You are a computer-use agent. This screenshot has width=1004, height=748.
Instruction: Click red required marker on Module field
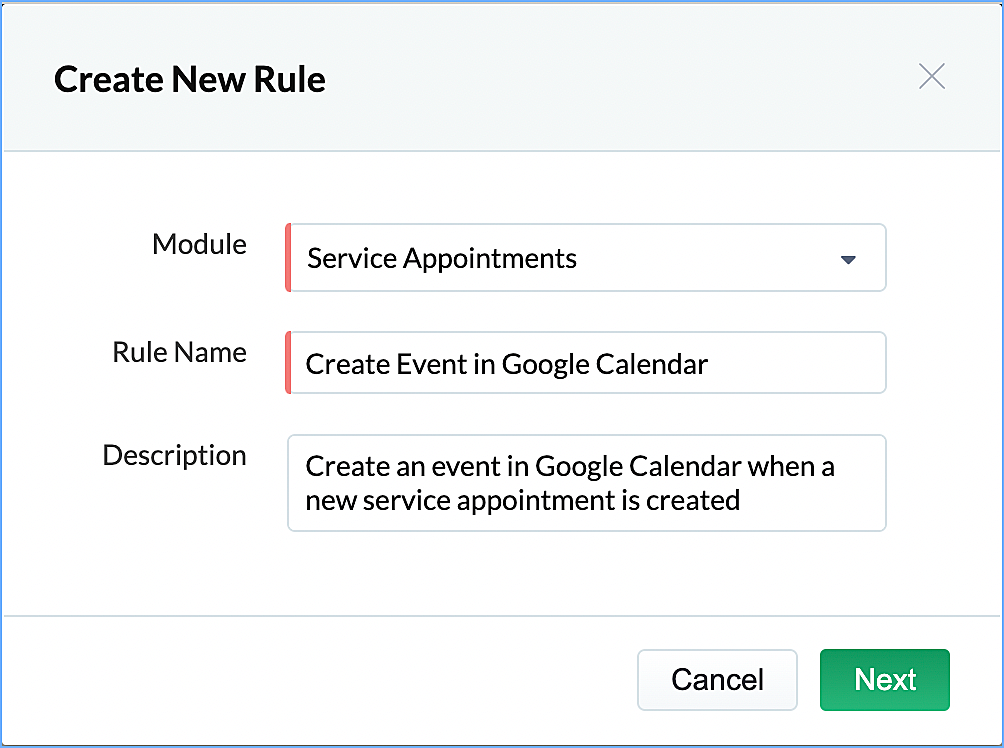point(288,258)
